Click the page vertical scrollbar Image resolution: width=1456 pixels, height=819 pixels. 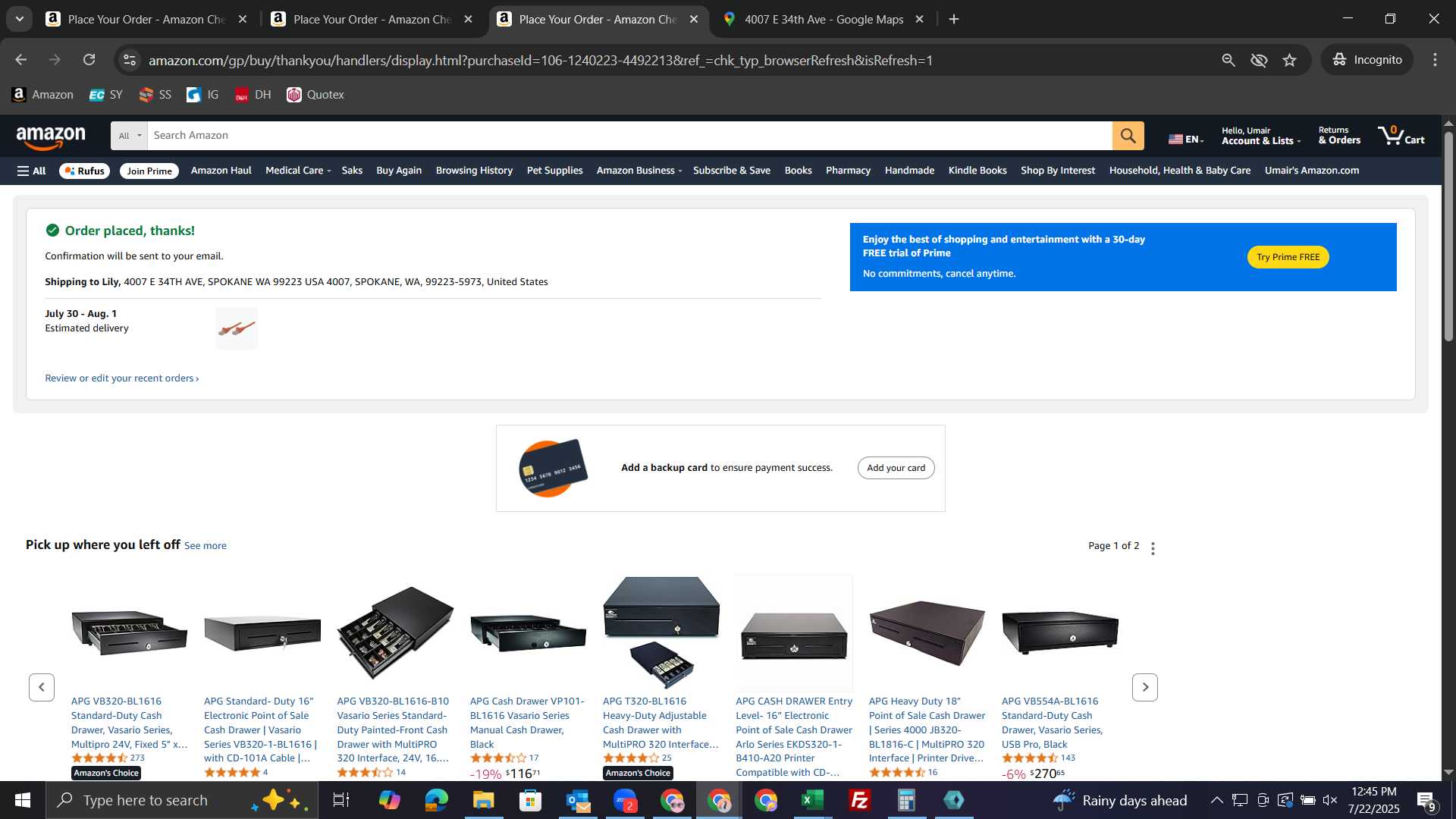coord(1448,235)
